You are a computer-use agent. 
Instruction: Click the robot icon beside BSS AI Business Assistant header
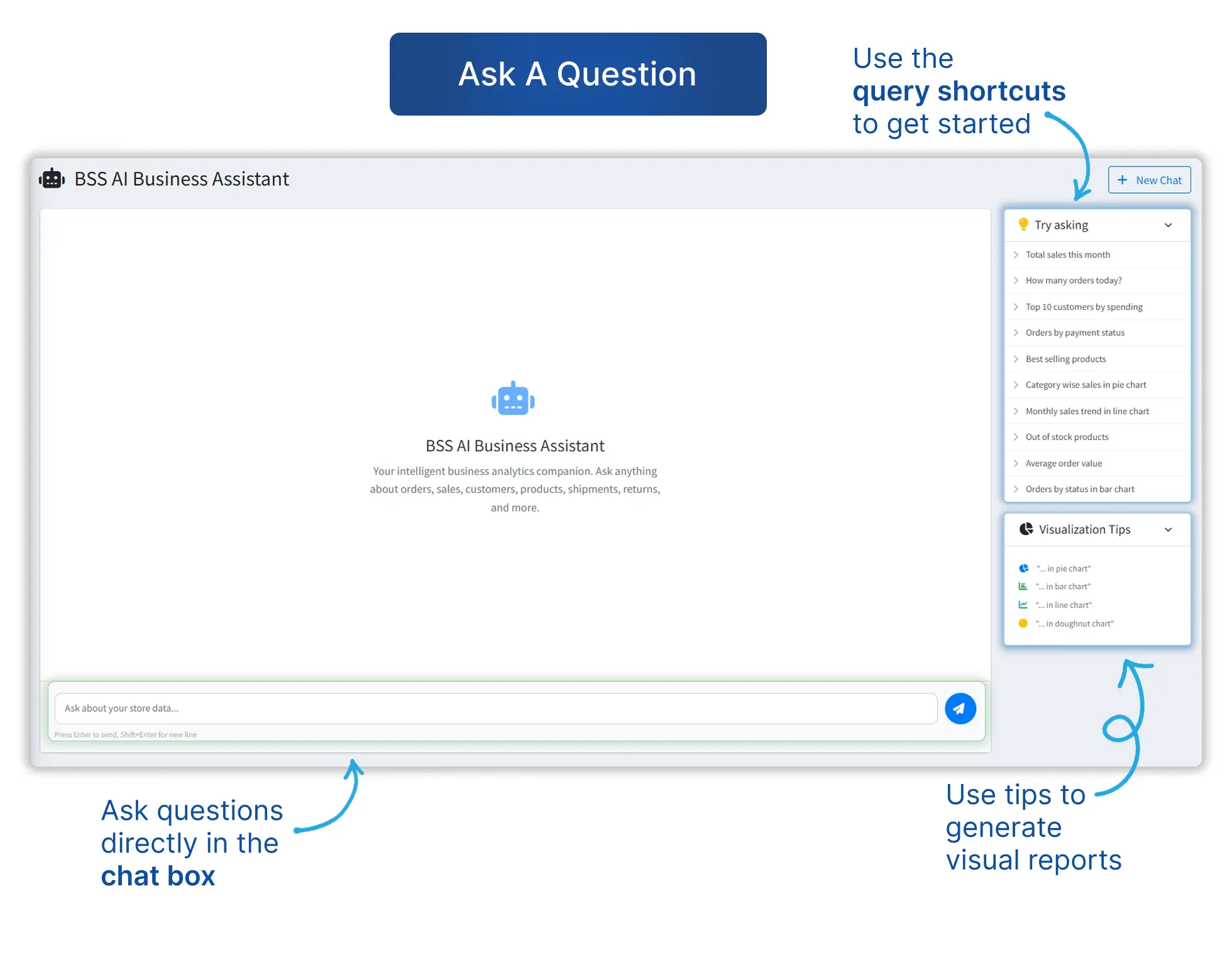(x=52, y=179)
